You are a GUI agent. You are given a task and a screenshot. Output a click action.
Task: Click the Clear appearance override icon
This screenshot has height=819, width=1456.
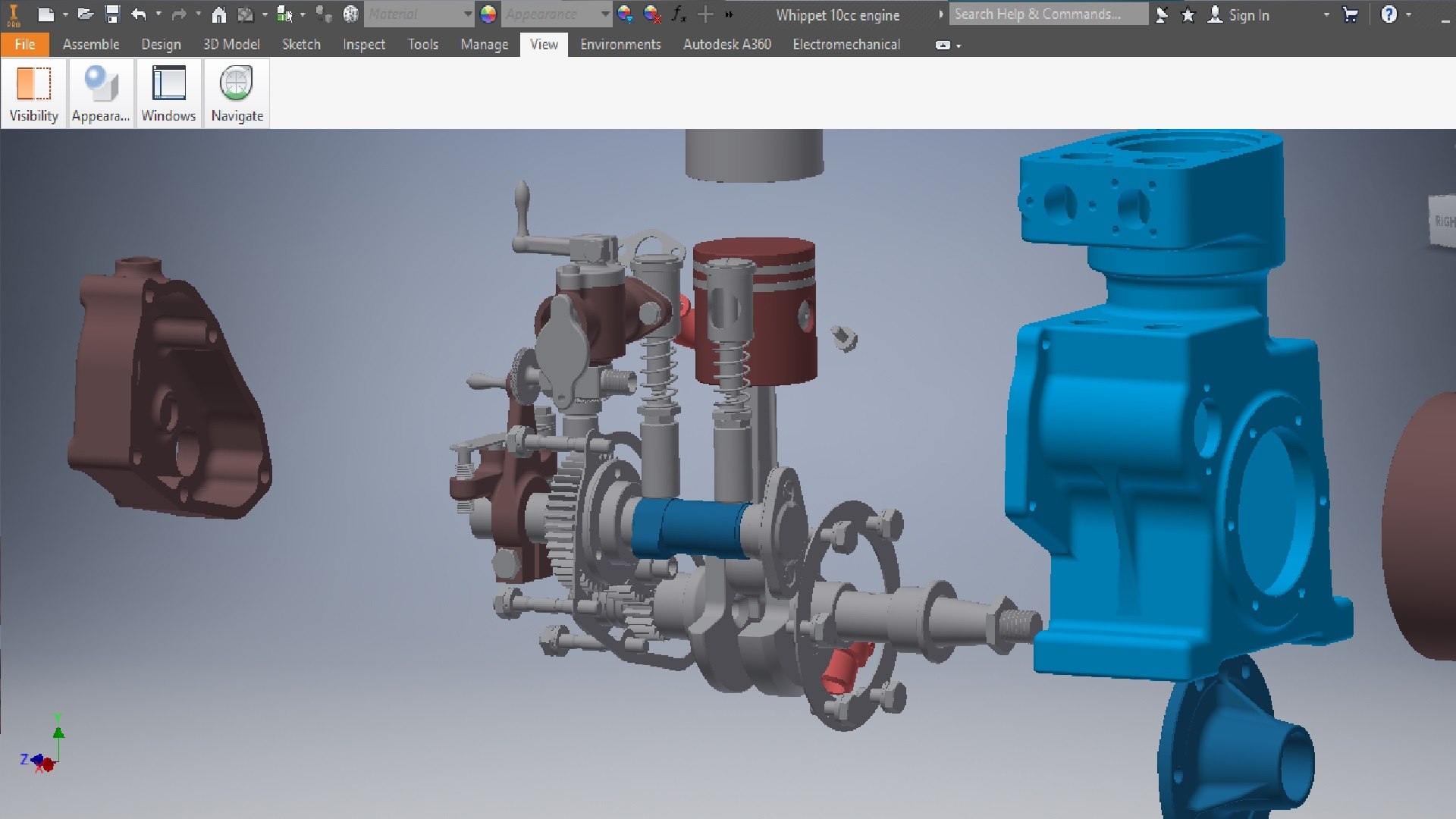[651, 14]
